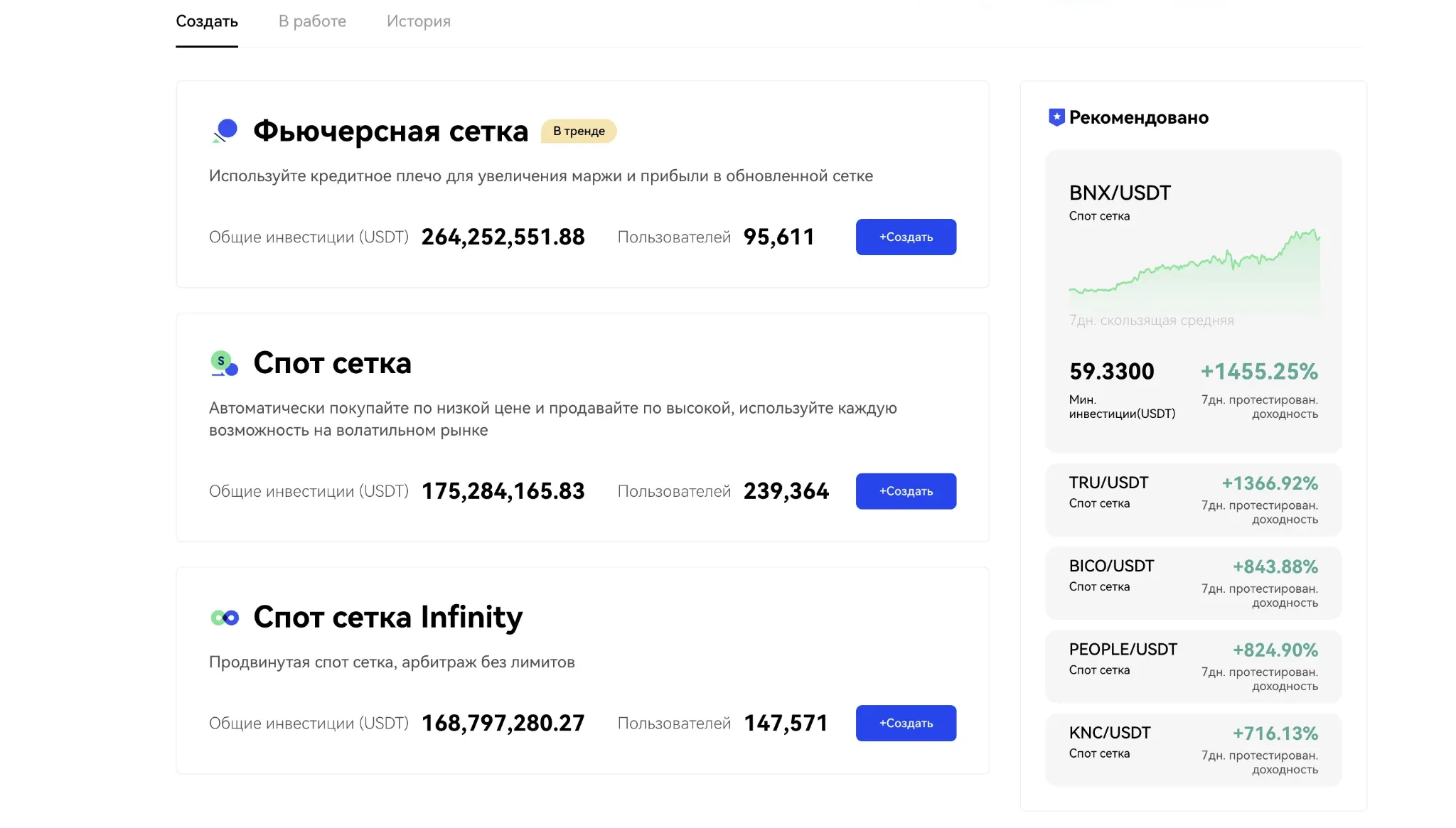Create a Spot grid Infinity bot

tap(906, 723)
